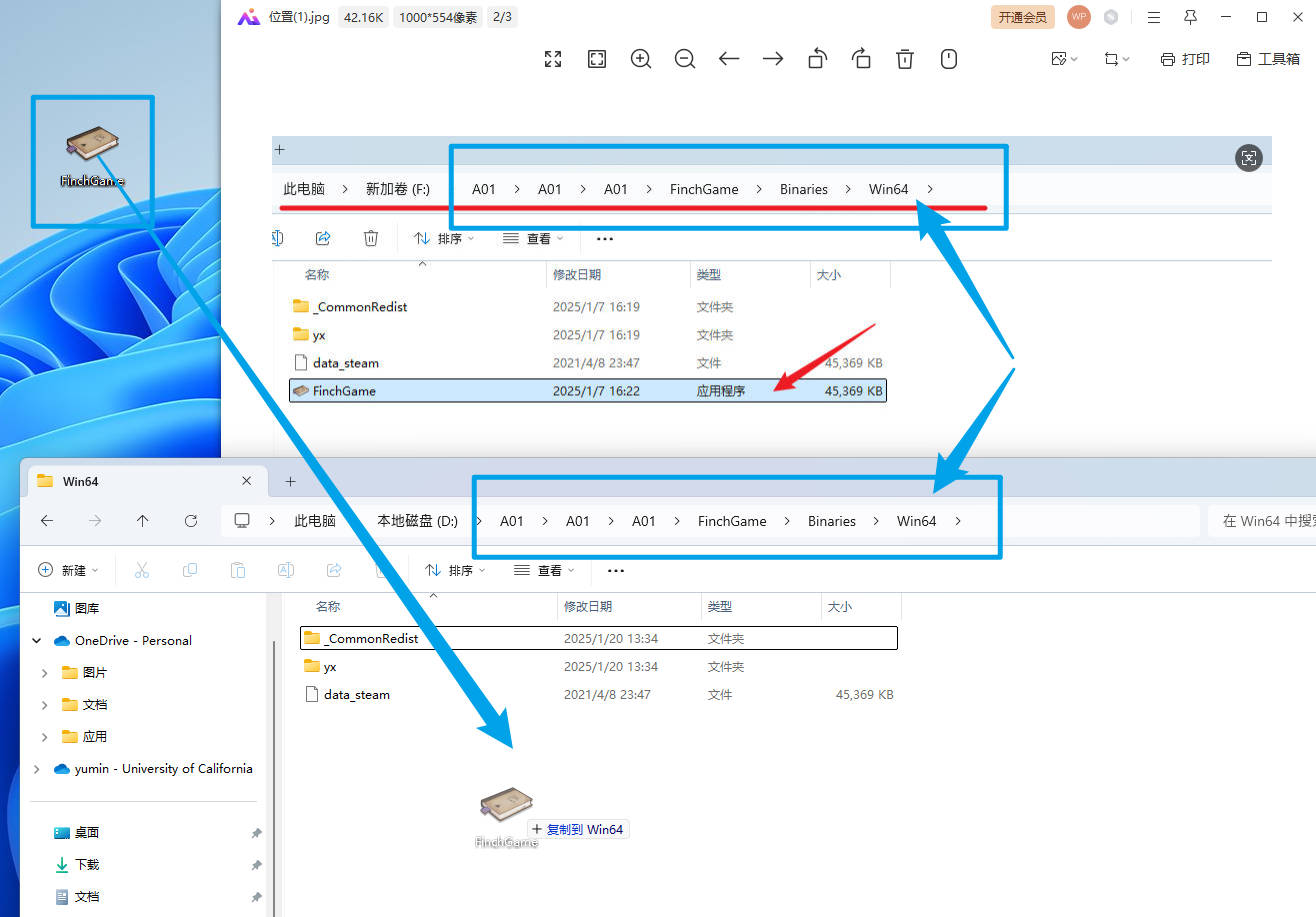Image resolution: width=1316 pixels, height=917 pixels.
Task: Collapse the OneDrive - Personal tree node
Action: pos(37,640)
